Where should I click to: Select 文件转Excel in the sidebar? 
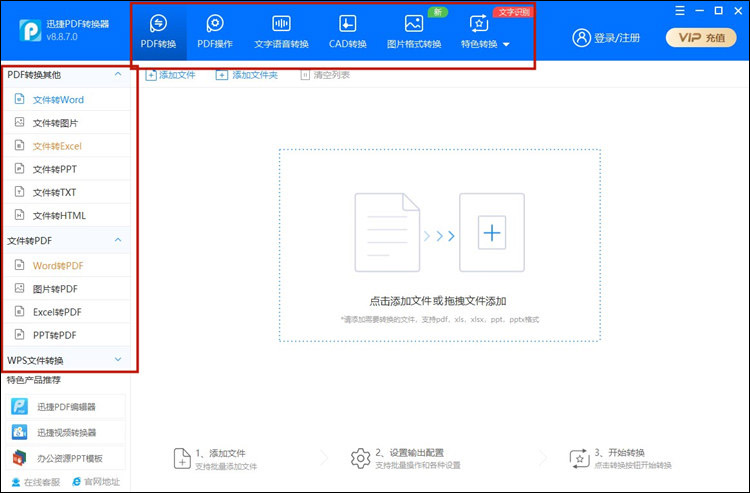(x=67, y=146)
